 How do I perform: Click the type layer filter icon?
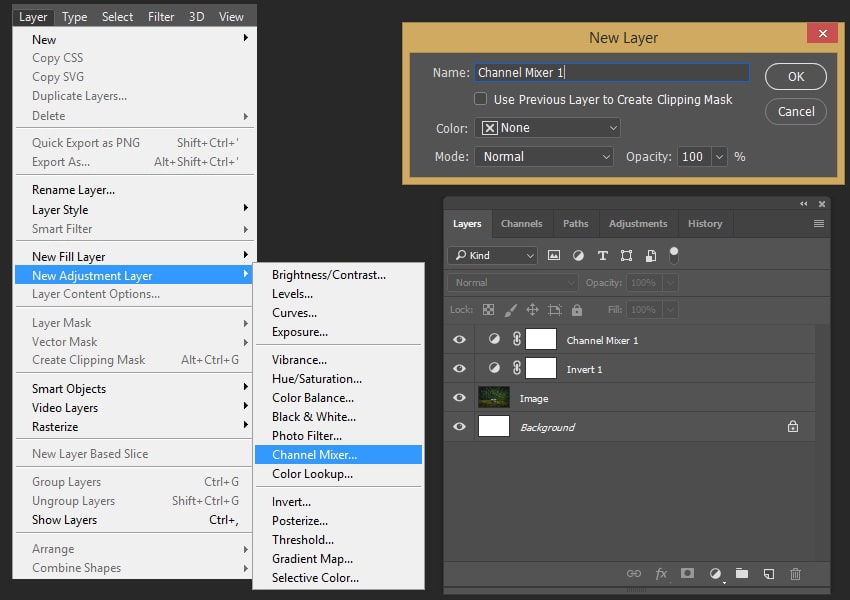pos(602,255)
